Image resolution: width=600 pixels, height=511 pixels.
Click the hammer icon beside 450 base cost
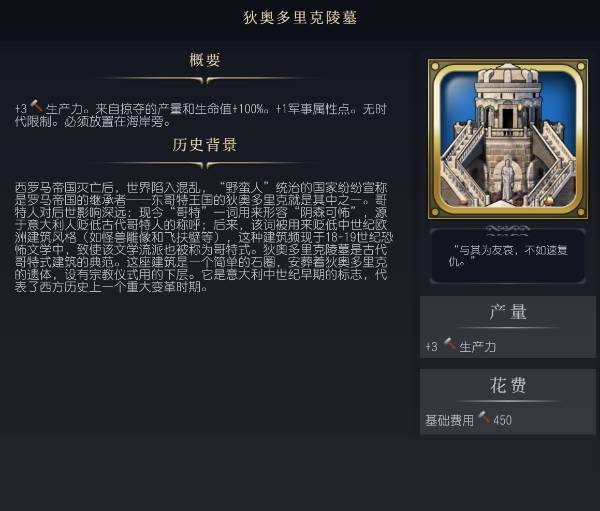[484, 418]
